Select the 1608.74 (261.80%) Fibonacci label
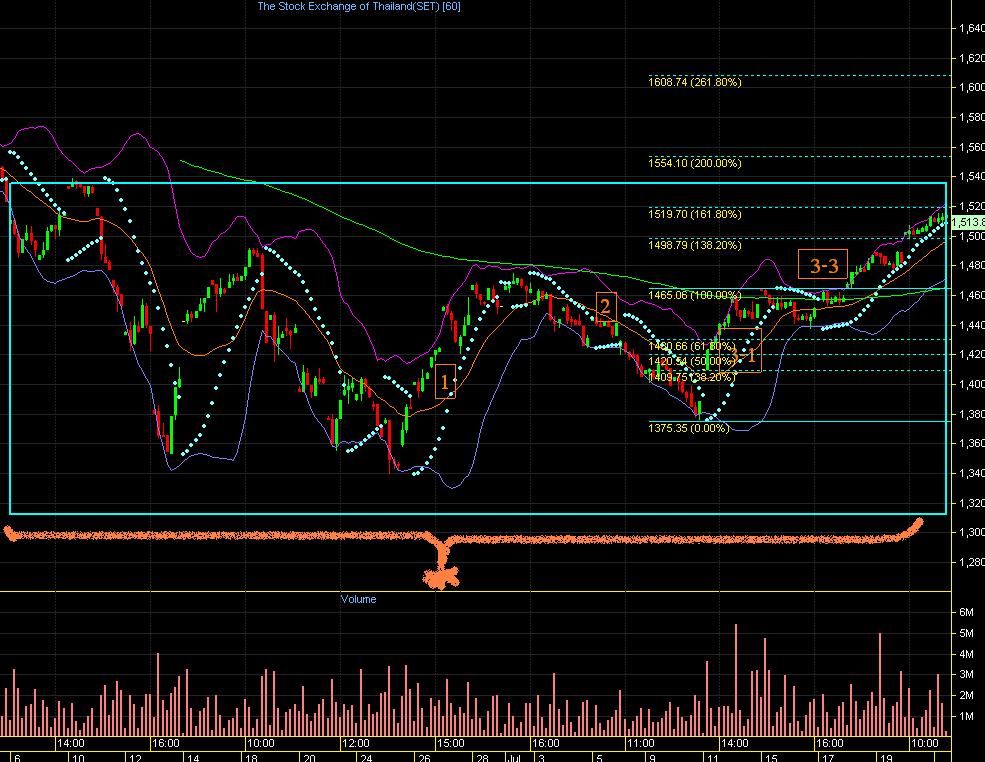The width and height of the screenshot is (985, 762). coord(695,82)
